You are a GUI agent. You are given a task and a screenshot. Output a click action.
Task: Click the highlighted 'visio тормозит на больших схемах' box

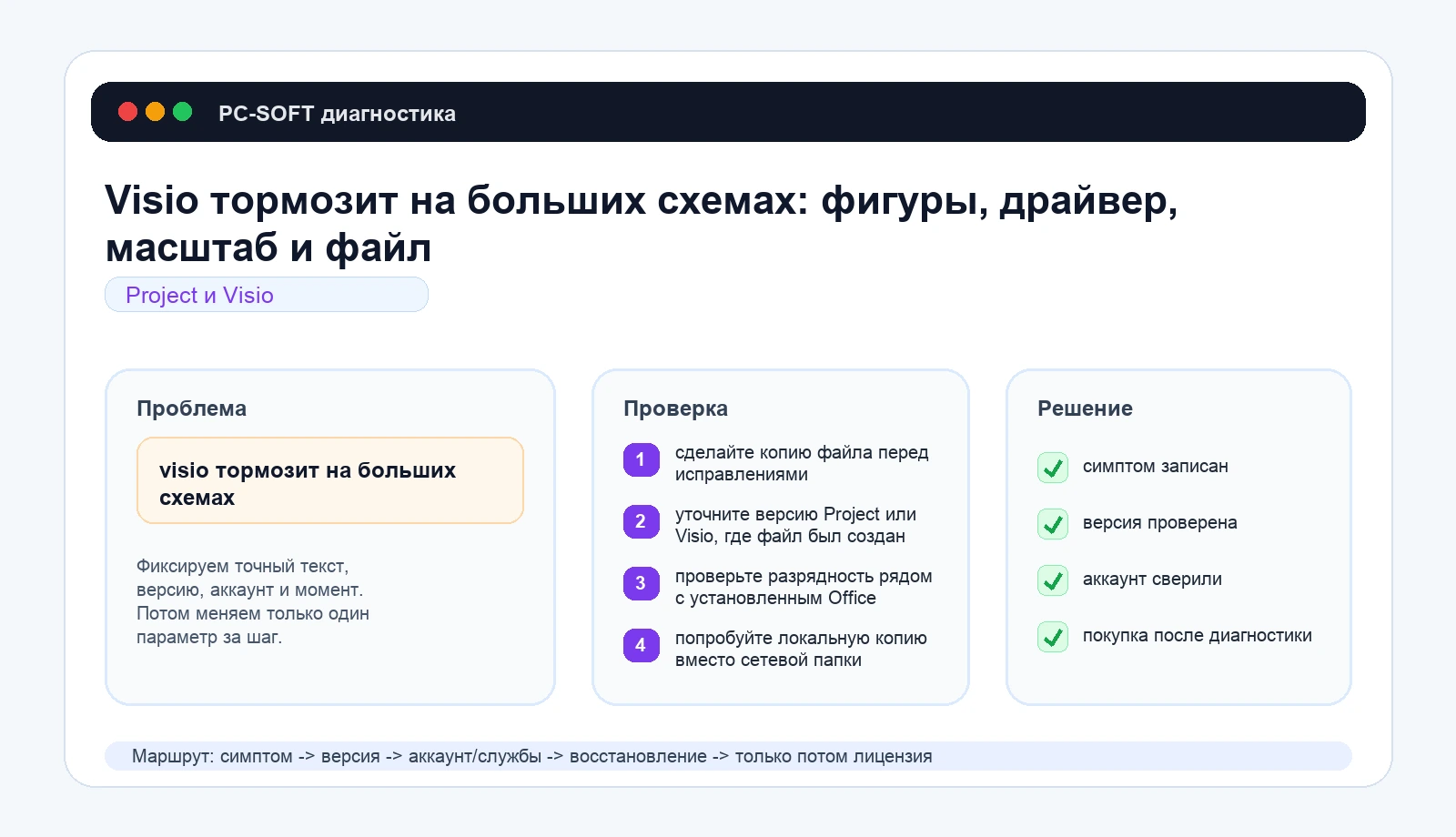(330, 480)
